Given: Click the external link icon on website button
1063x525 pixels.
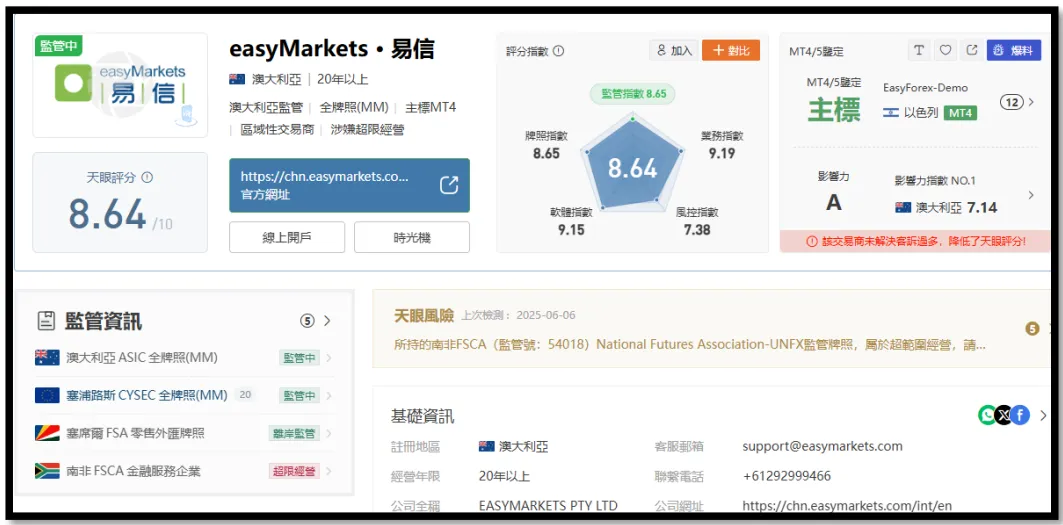Looking at the screenshot, I should click(449, 185).
